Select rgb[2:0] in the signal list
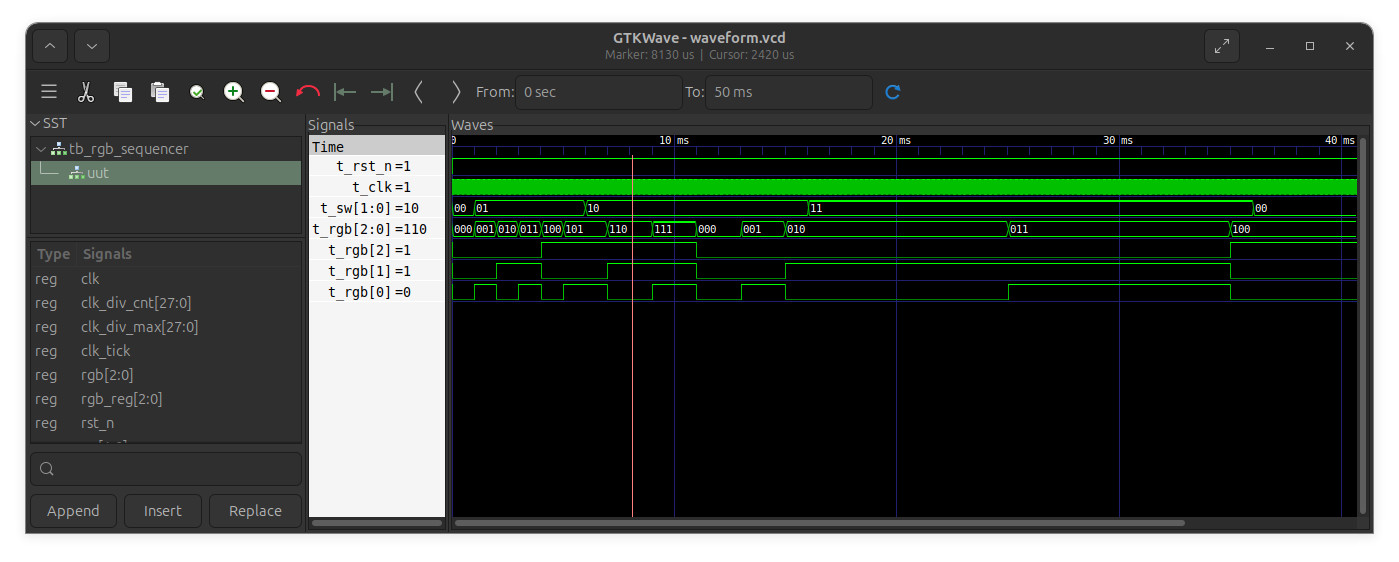The image size is (1399, 562). 166,375
